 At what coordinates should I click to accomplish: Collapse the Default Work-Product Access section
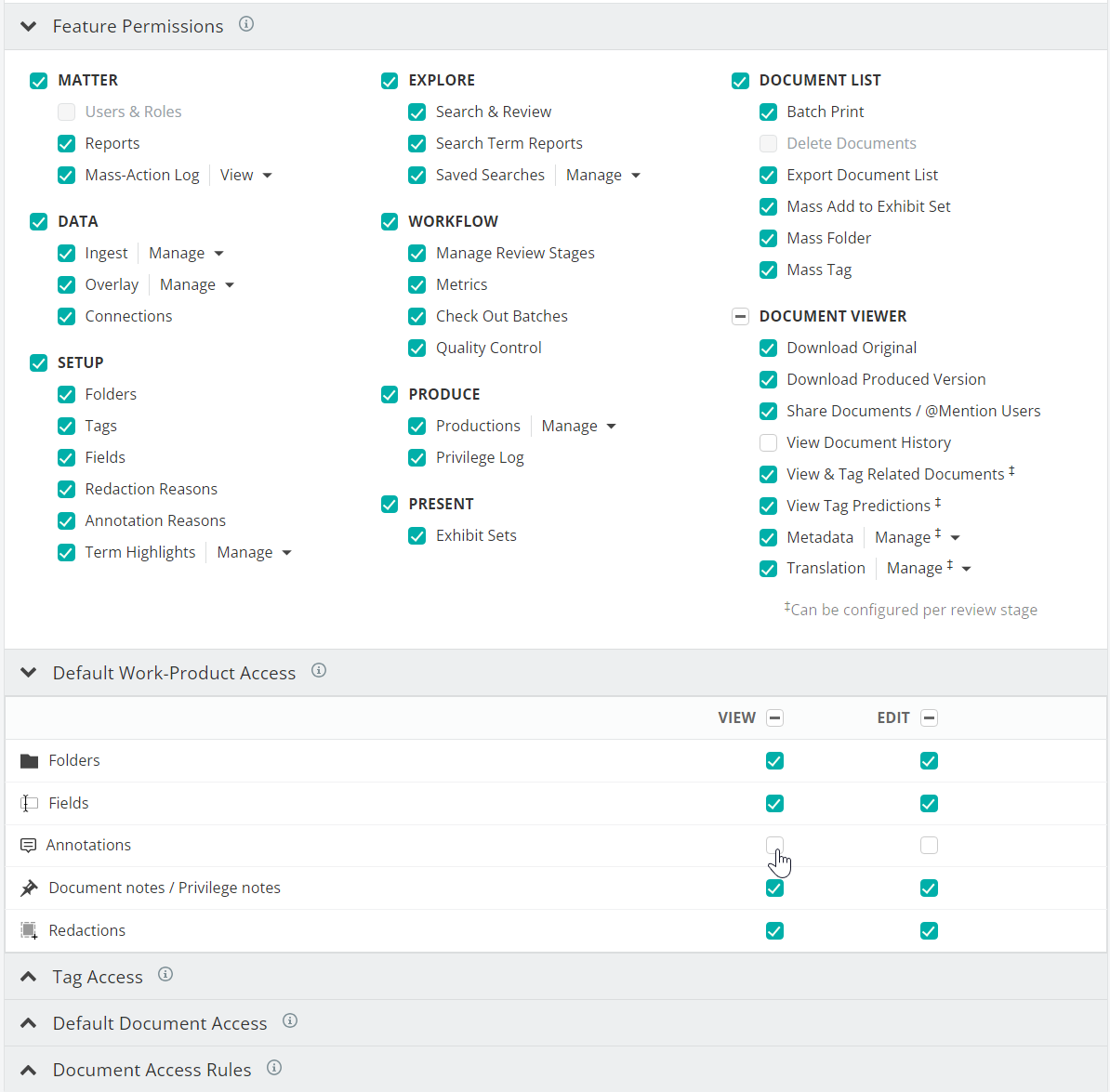pos(28,672)
